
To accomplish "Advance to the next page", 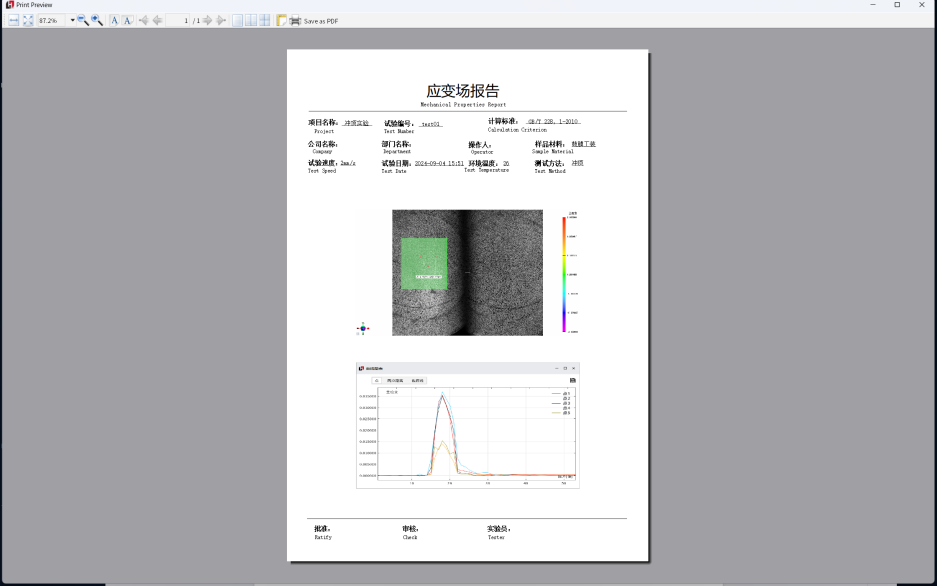I will coord(208,20).
